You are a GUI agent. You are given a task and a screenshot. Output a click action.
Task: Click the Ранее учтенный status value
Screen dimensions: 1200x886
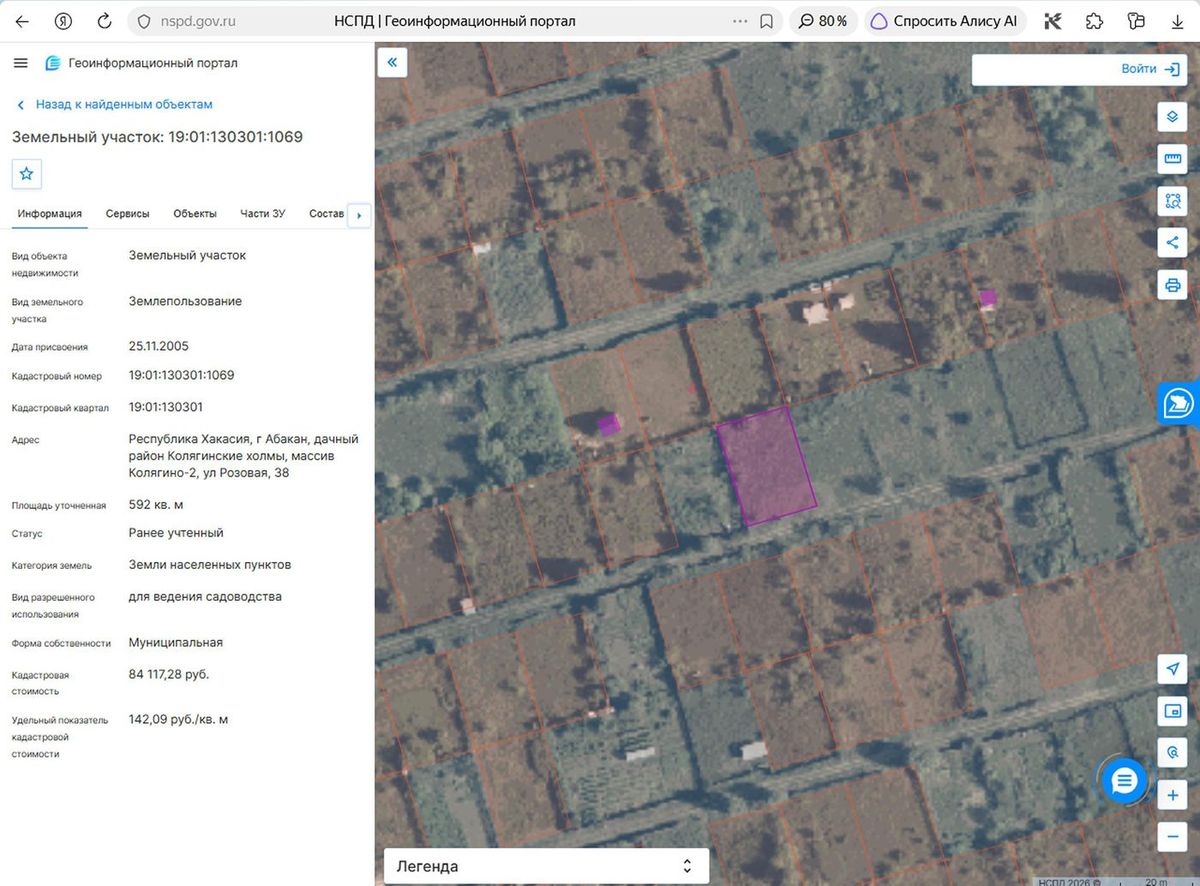click(x=176, y=533)
